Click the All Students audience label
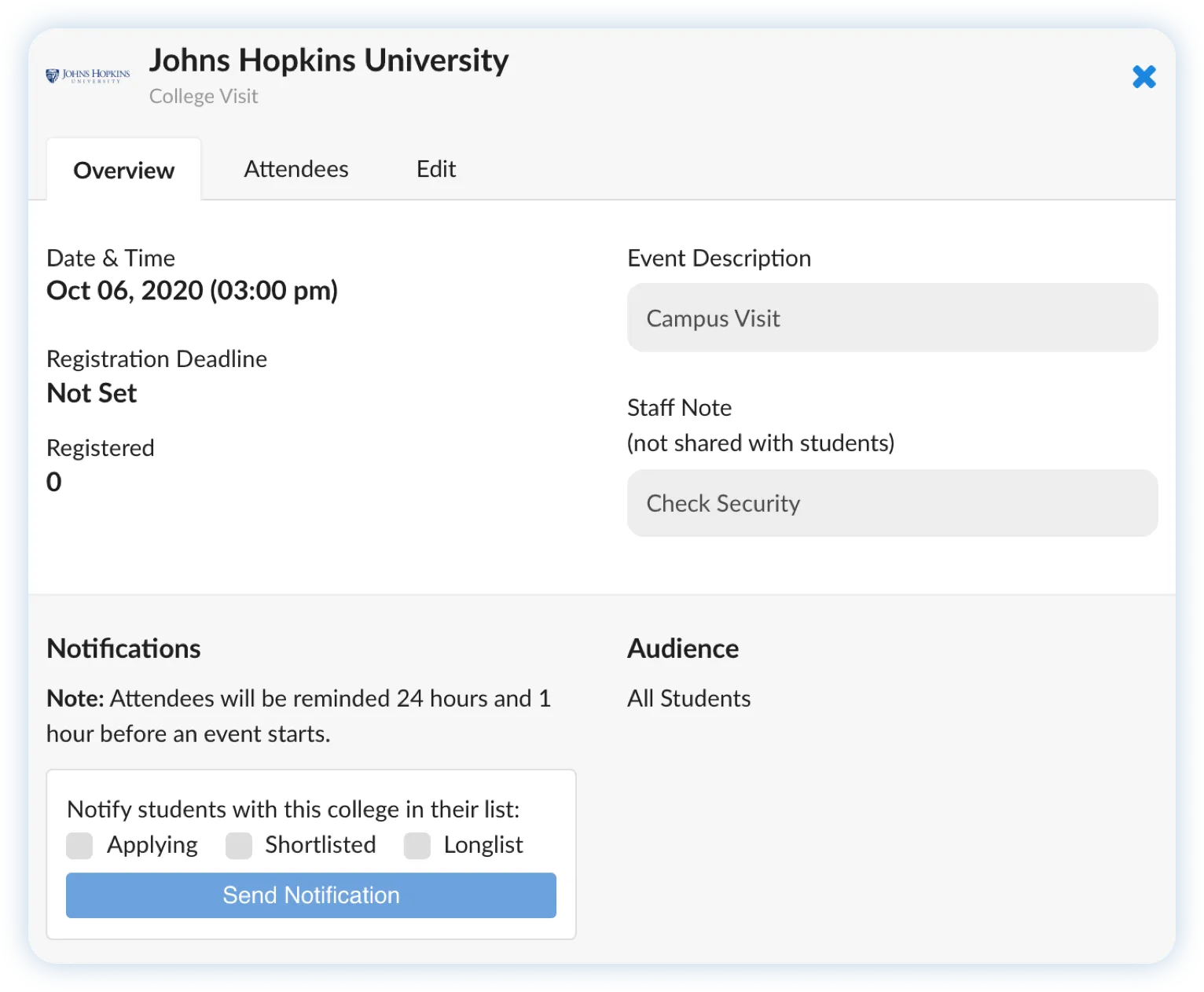 (688, 698)
